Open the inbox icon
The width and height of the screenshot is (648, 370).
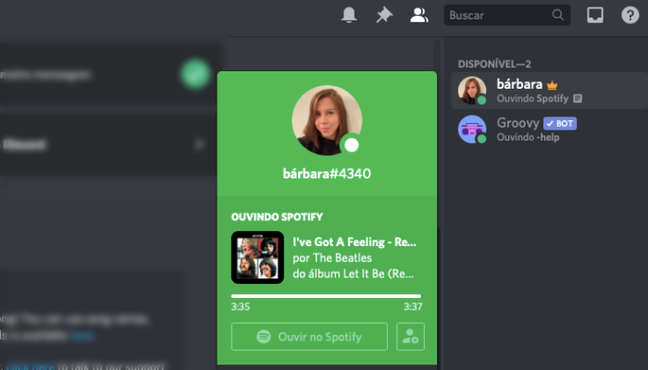[x=595, y=15]
